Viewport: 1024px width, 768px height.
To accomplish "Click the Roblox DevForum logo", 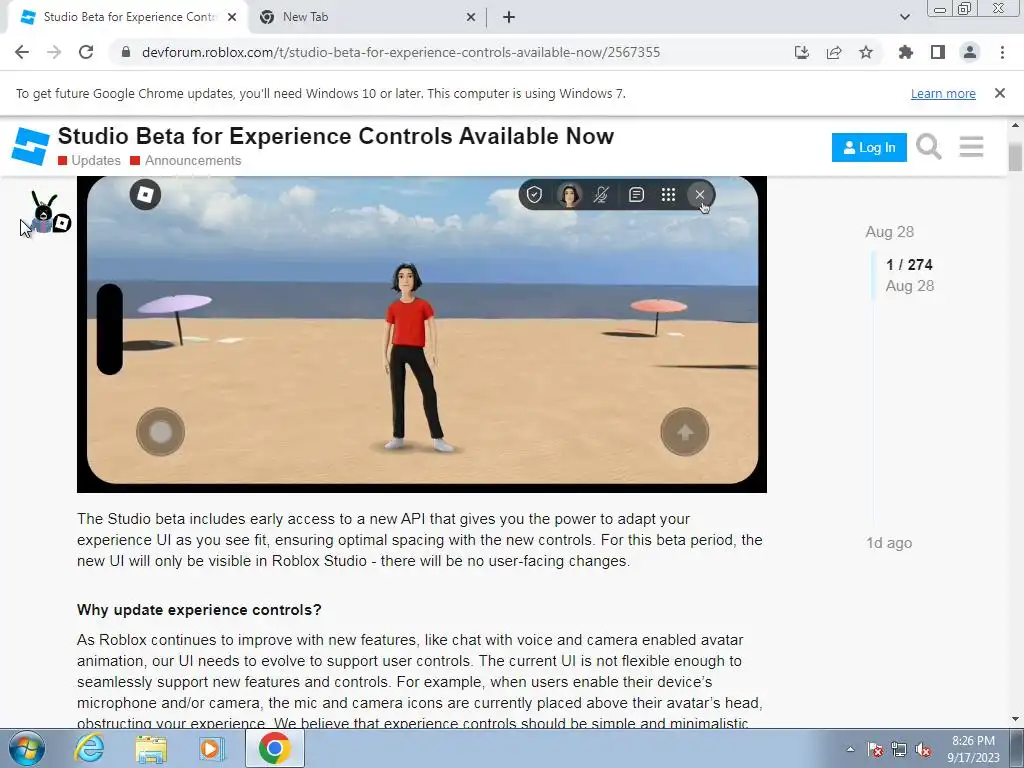I will pos(30,146).
